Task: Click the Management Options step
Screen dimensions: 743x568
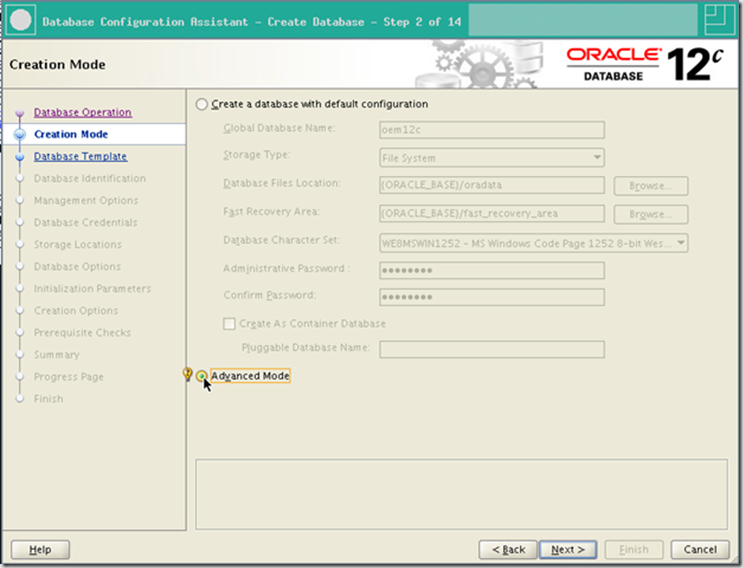Action: point(86,200)
